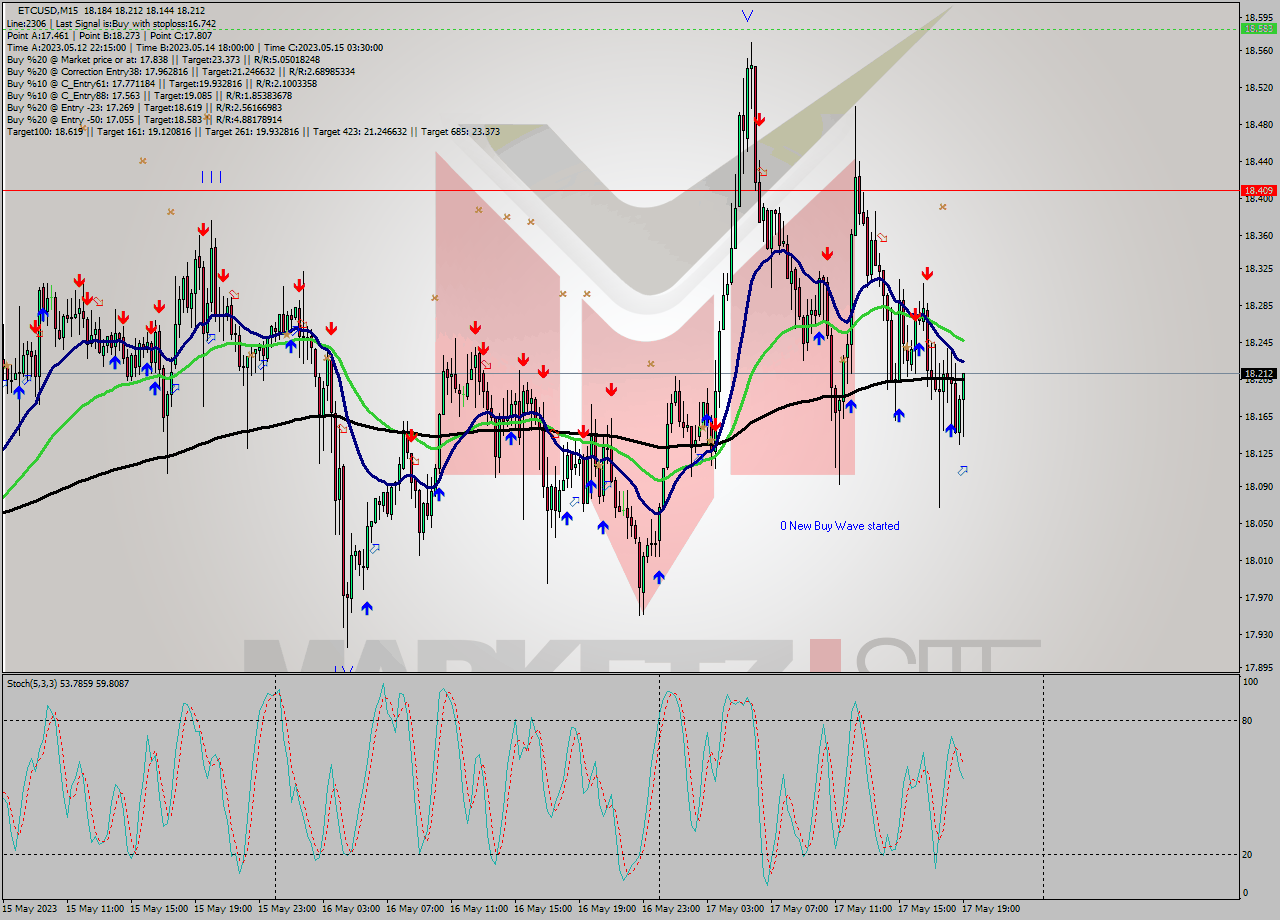Click the '15 May 2023' time axis label
Image resolution: width=1280 pixels, height=920 pixels.
[31, 909]
